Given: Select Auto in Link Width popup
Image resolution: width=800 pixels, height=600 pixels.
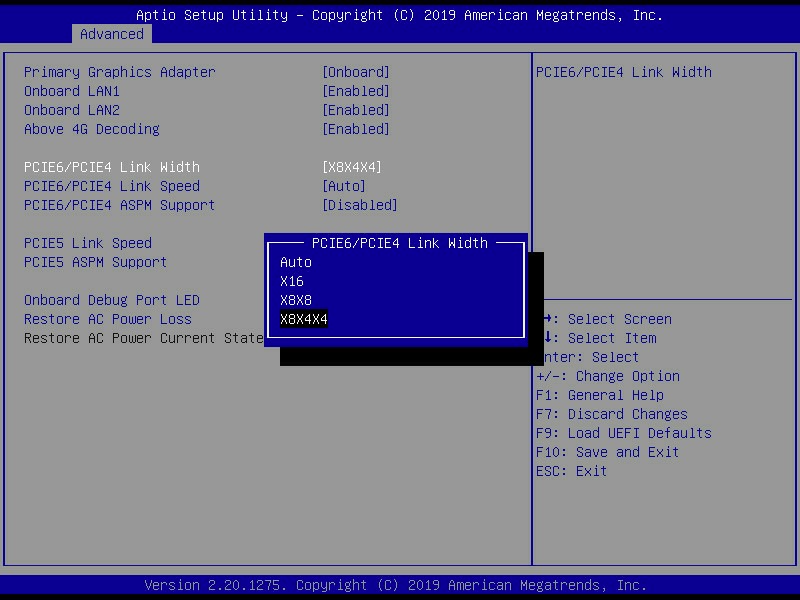Looking at the screenshot, I should click(x=296, y=262).
